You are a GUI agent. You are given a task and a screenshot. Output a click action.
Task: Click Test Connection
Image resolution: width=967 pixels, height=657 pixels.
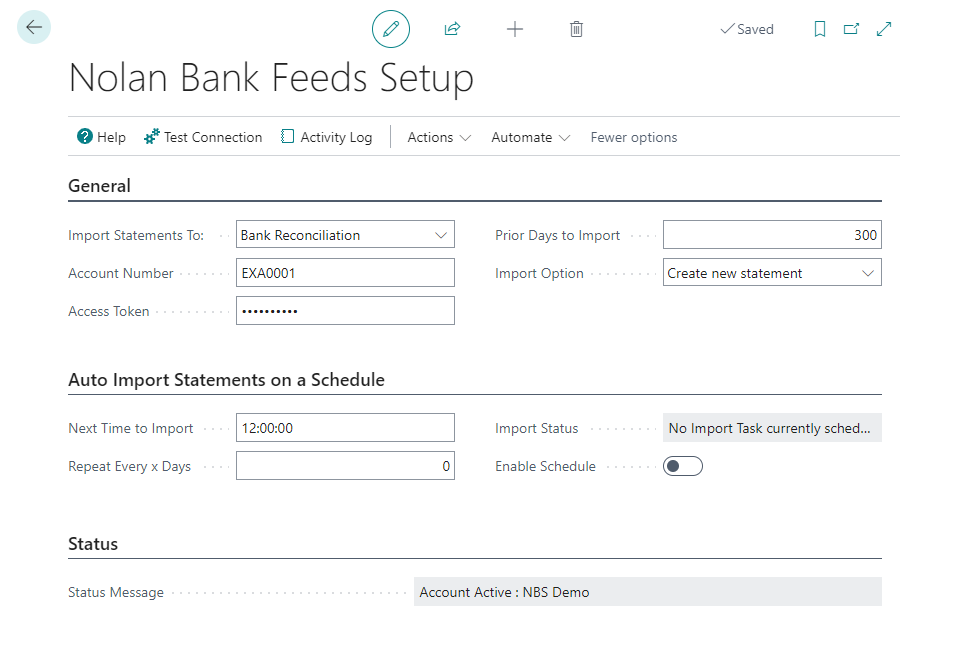[203, 137]
